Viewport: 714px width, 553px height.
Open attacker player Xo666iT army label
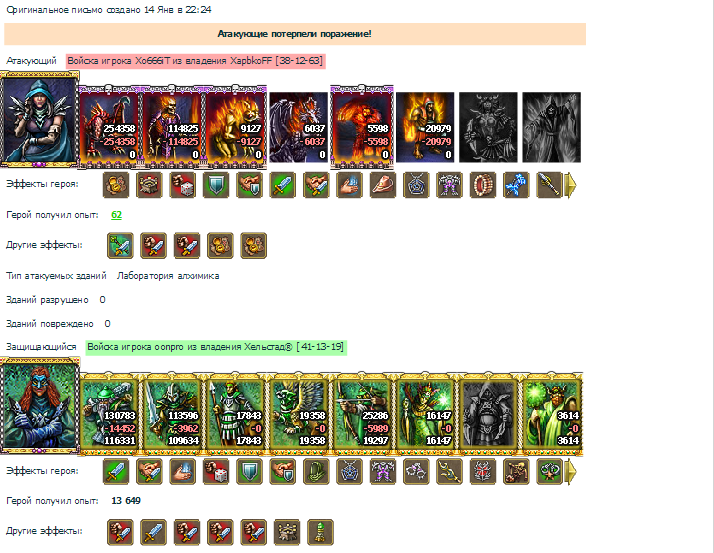(x=195, y=61)
